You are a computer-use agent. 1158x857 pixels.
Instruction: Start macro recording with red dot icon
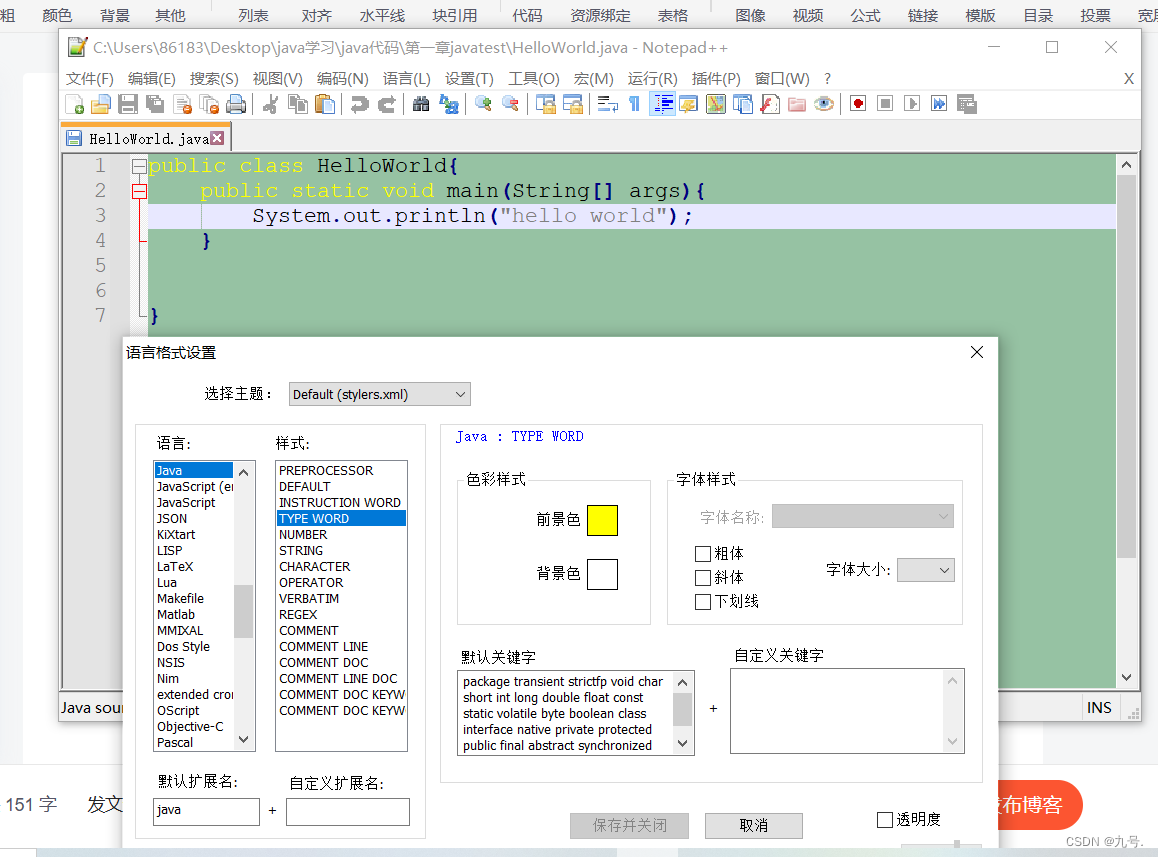(858, 104)
